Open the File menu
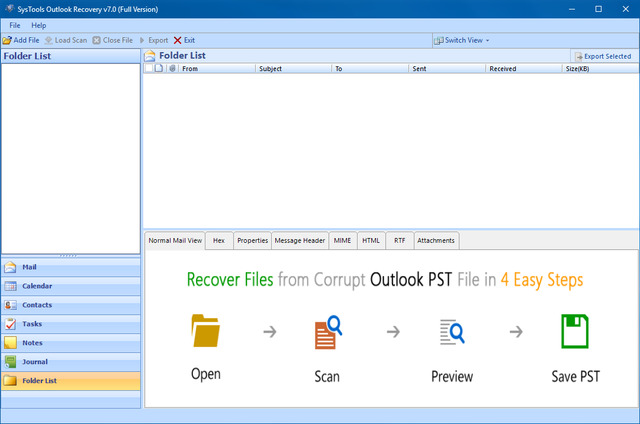640x424 pixels. click(14, 25)
